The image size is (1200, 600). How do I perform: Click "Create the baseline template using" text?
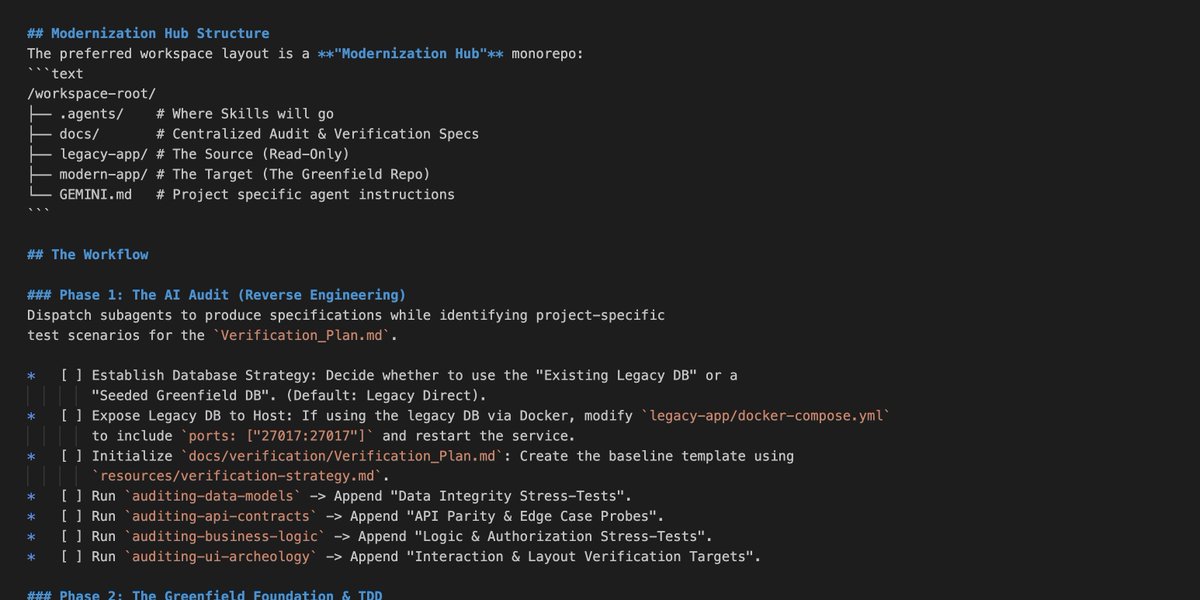pos(657,456)
